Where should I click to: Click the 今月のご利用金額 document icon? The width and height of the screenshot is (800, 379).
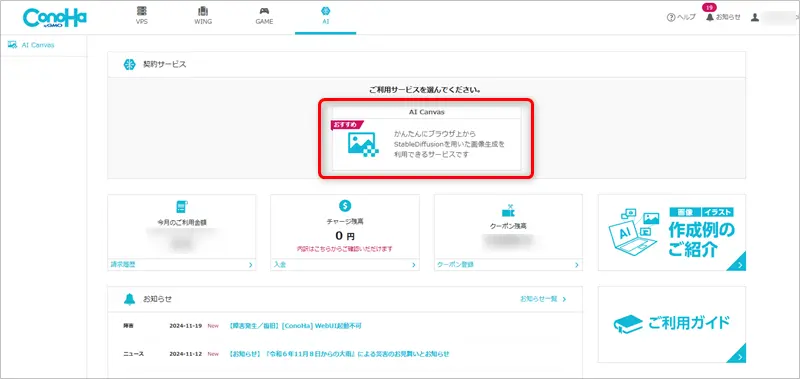pyautogui.click(x=182, y=207)
